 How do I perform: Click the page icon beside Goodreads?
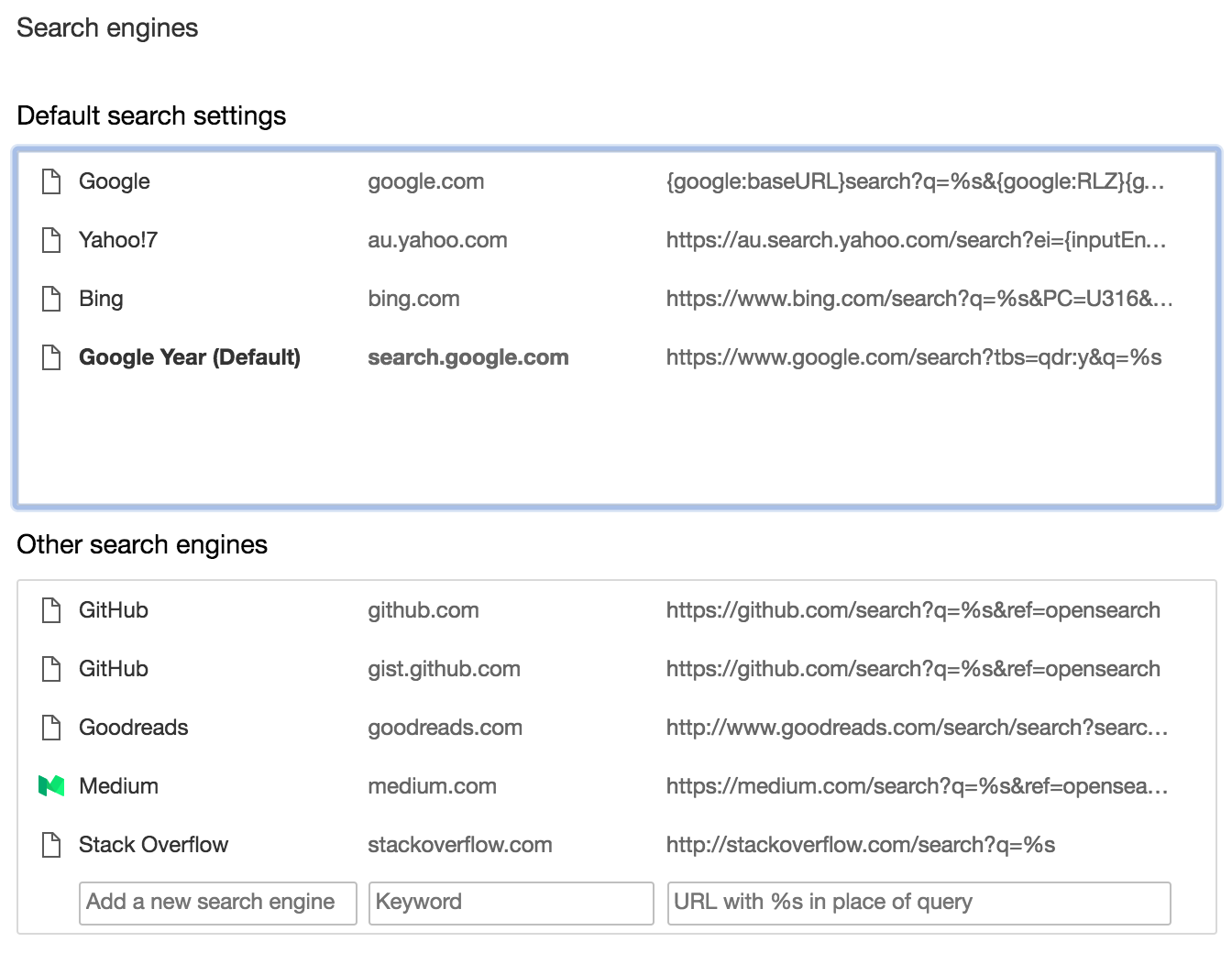[51, 728]
